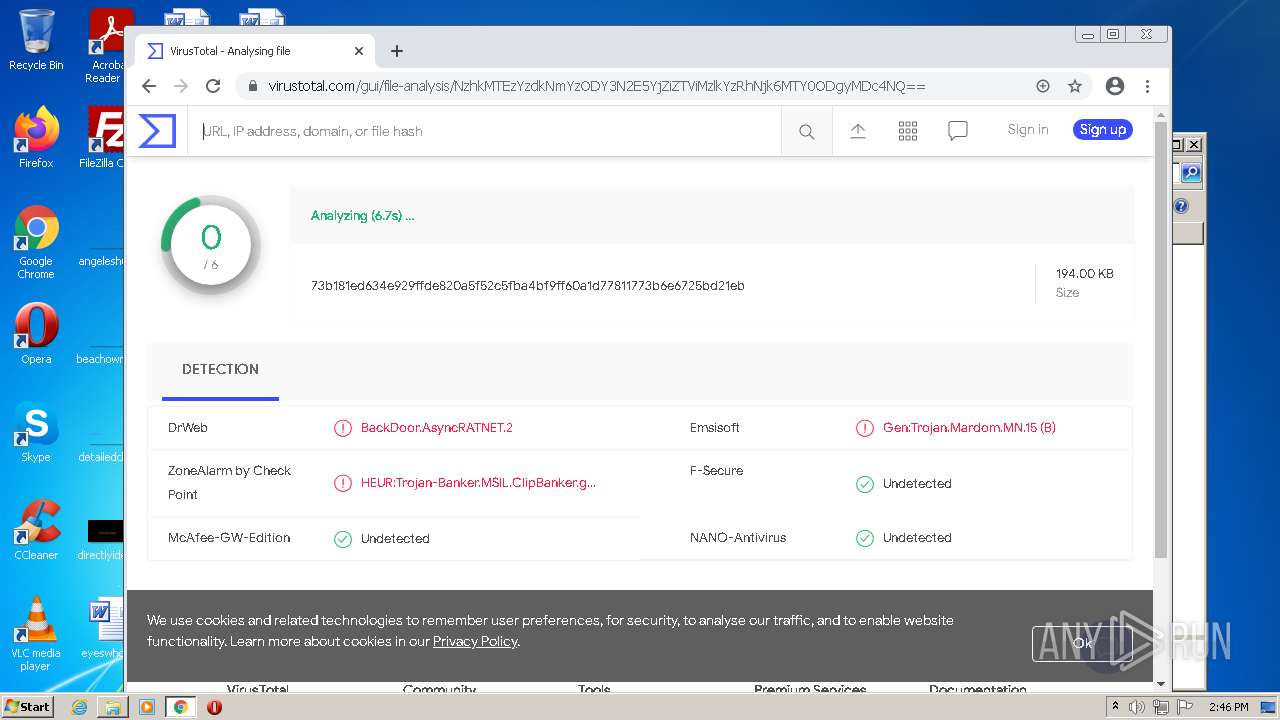The height and width of the screenshot is (720, 1280).
Task: Click Gen:Trojan.Mardom.MN.15 (B) detection result
Action: [969, 428]
